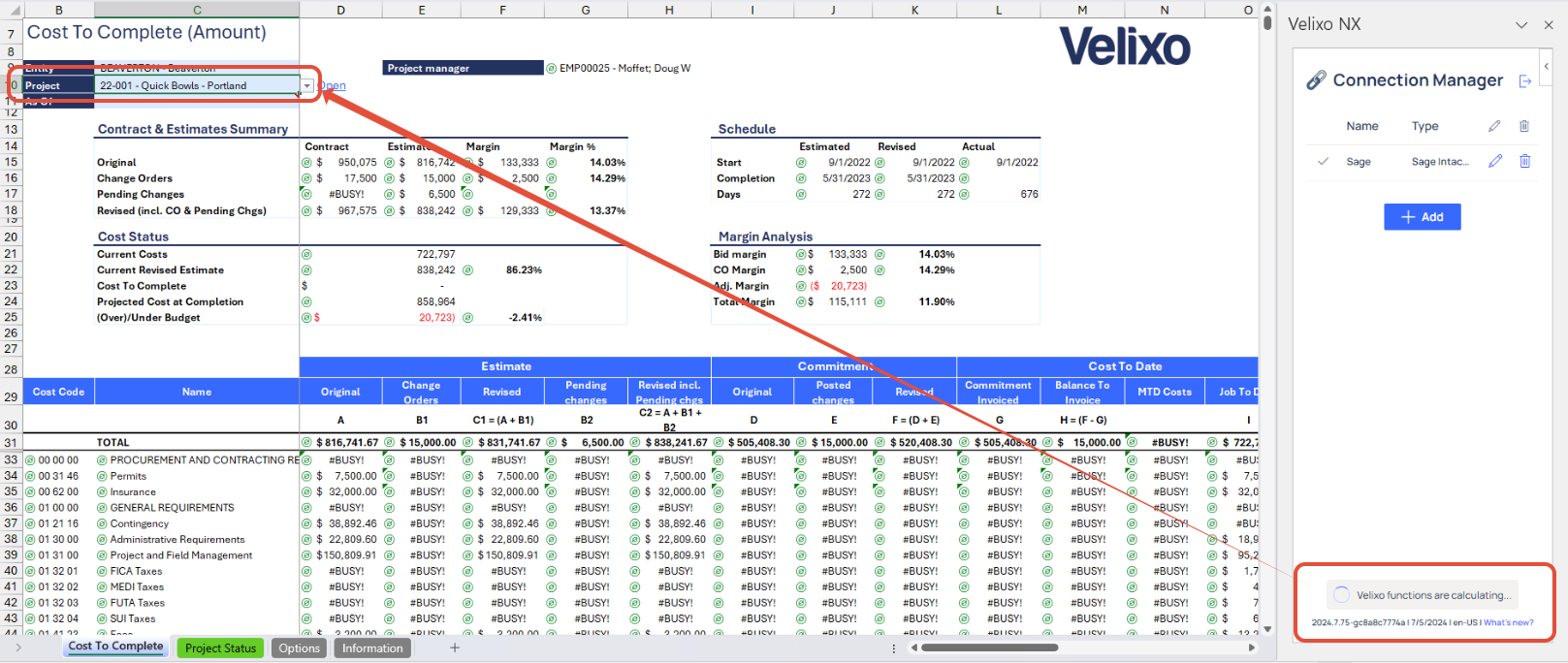Open the Project dropdown arrow
Image resolution: width=1568 pixels, height=663 pixels.
pos(306,85)
